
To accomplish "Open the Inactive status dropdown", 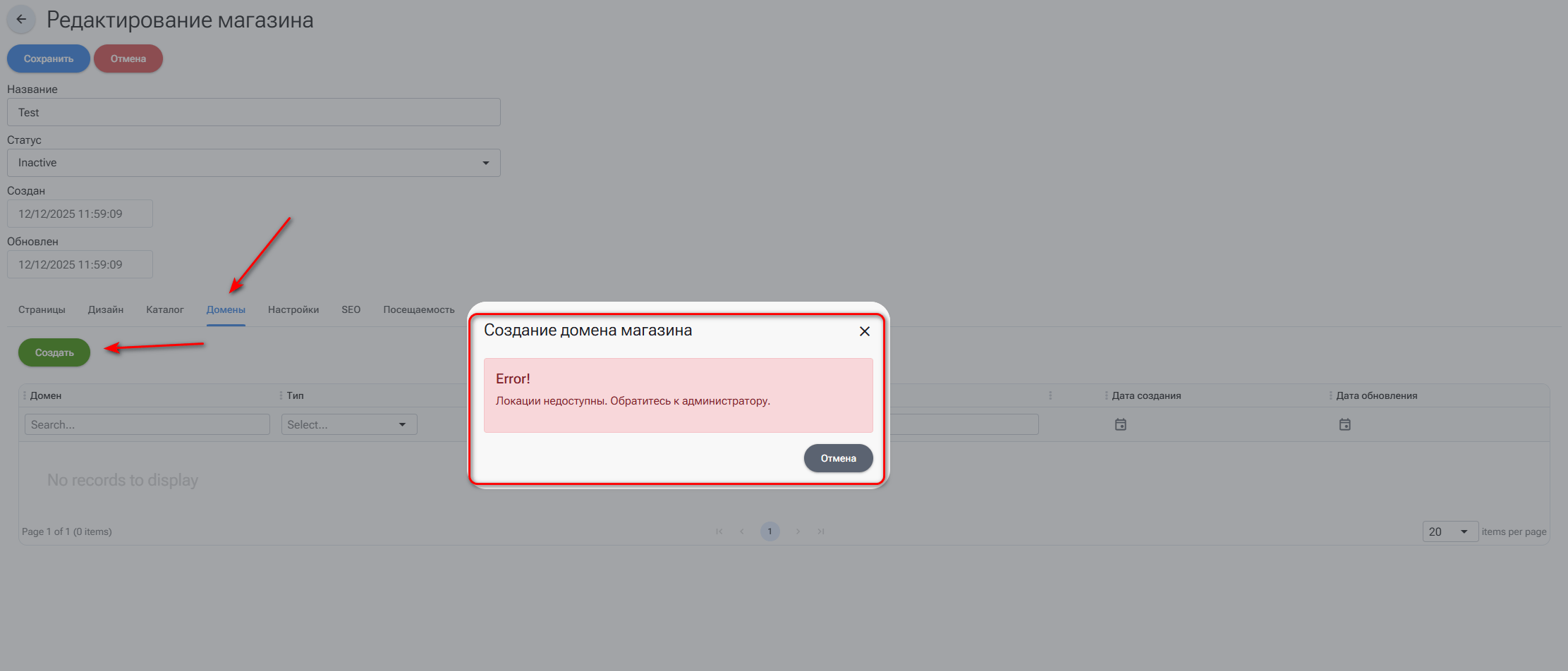I will pos(253,163).
